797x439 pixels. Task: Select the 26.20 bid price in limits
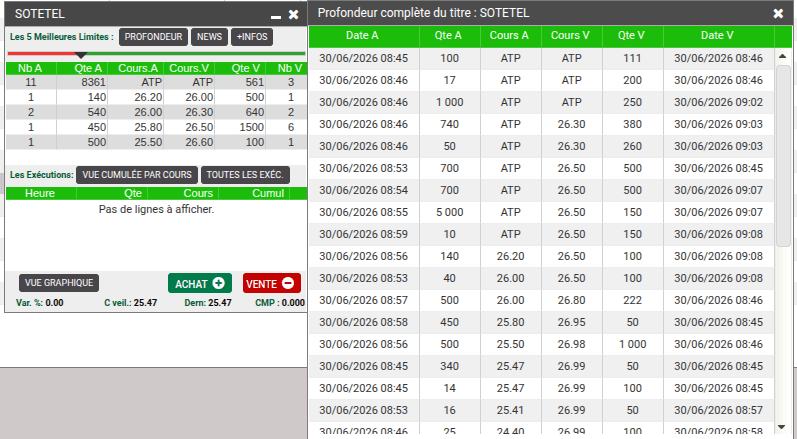coord(148,97)
